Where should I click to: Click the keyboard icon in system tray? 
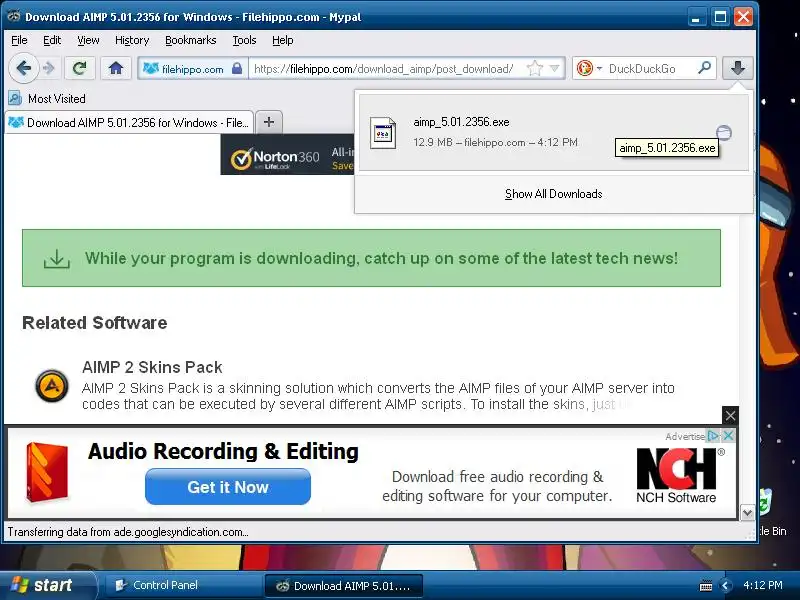(x=706, y=586)
